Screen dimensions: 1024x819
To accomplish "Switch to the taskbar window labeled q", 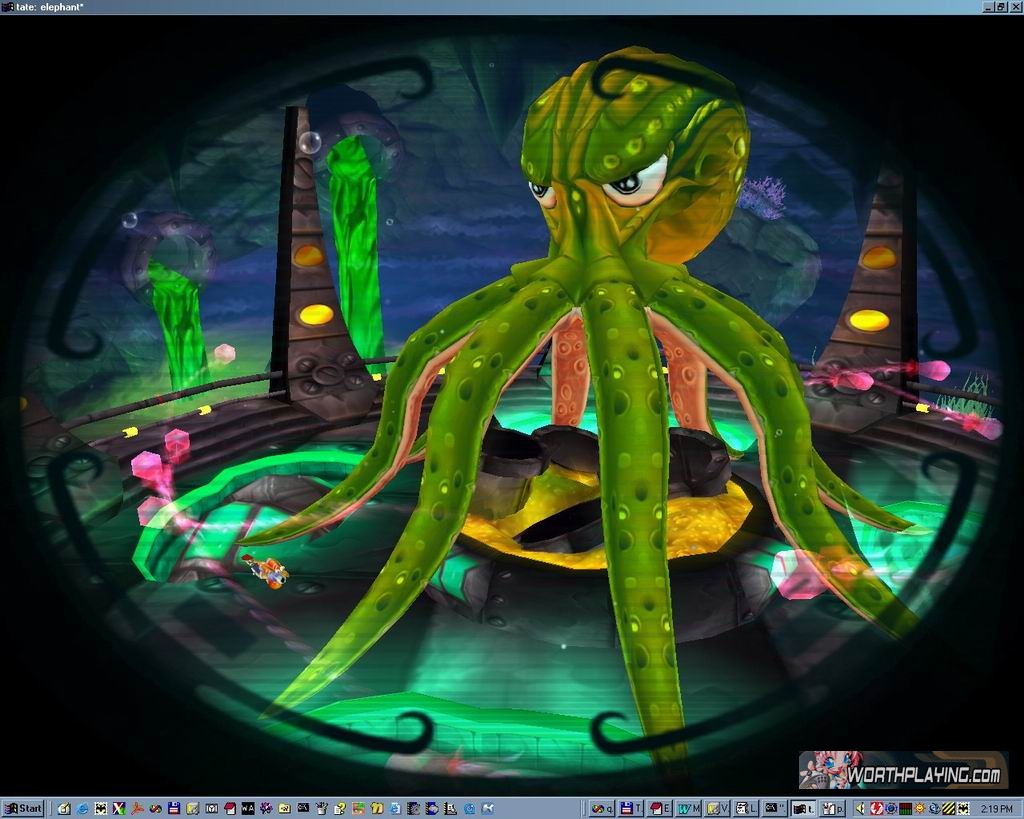I will tap(603, 808).
